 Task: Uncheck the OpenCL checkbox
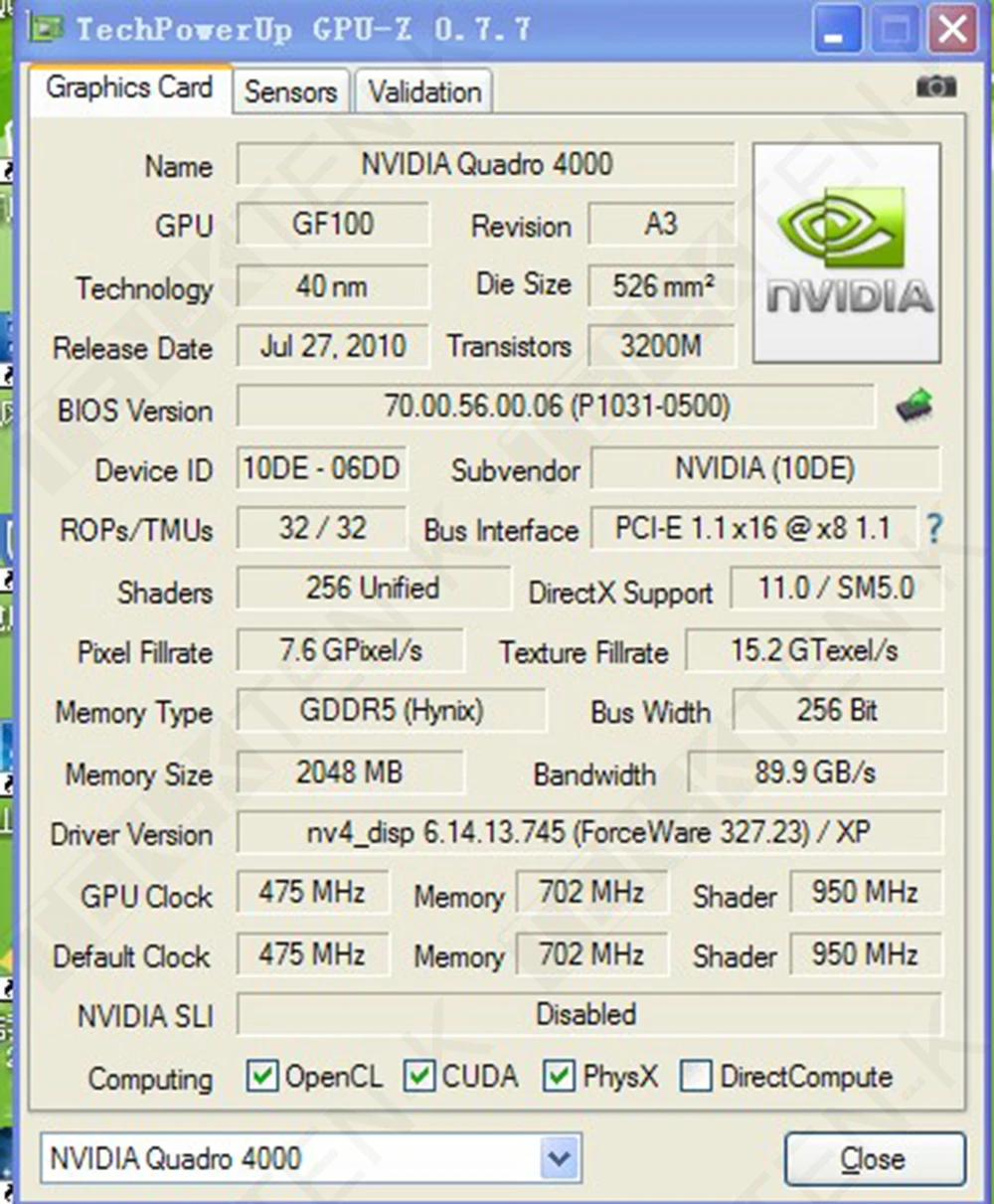coord(262,1076)
